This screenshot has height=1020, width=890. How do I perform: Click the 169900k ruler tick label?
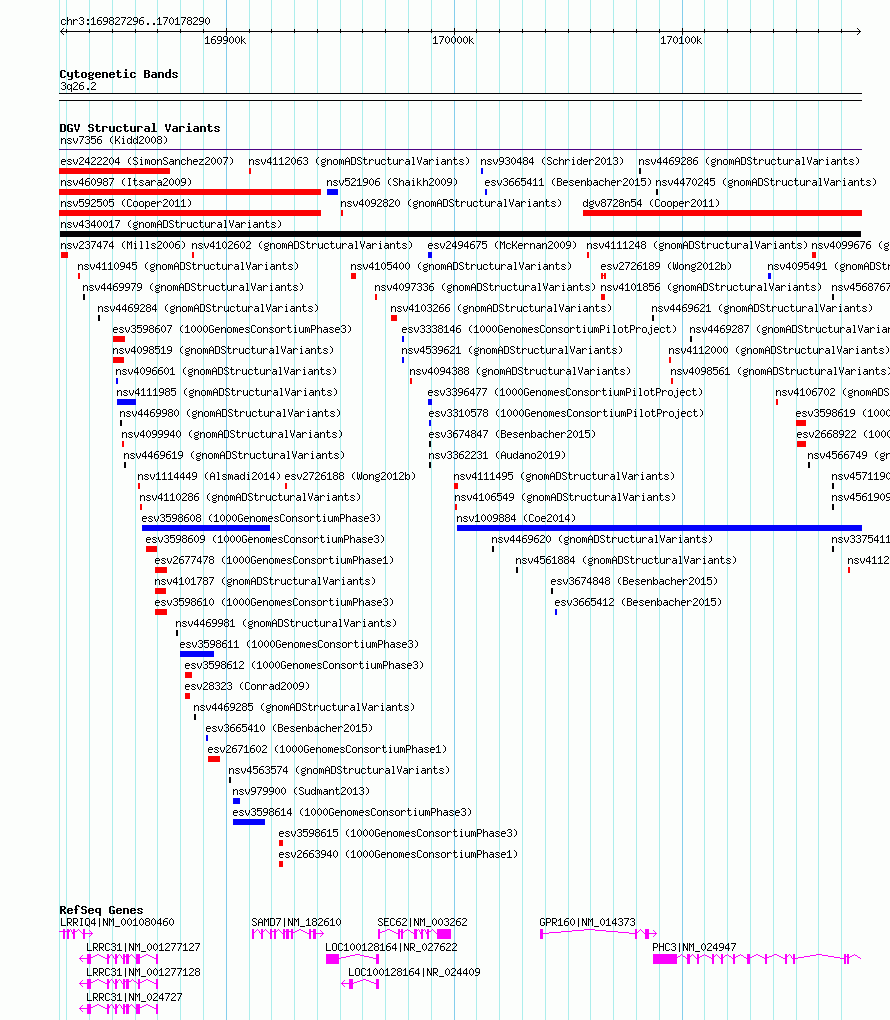[225, 40]
